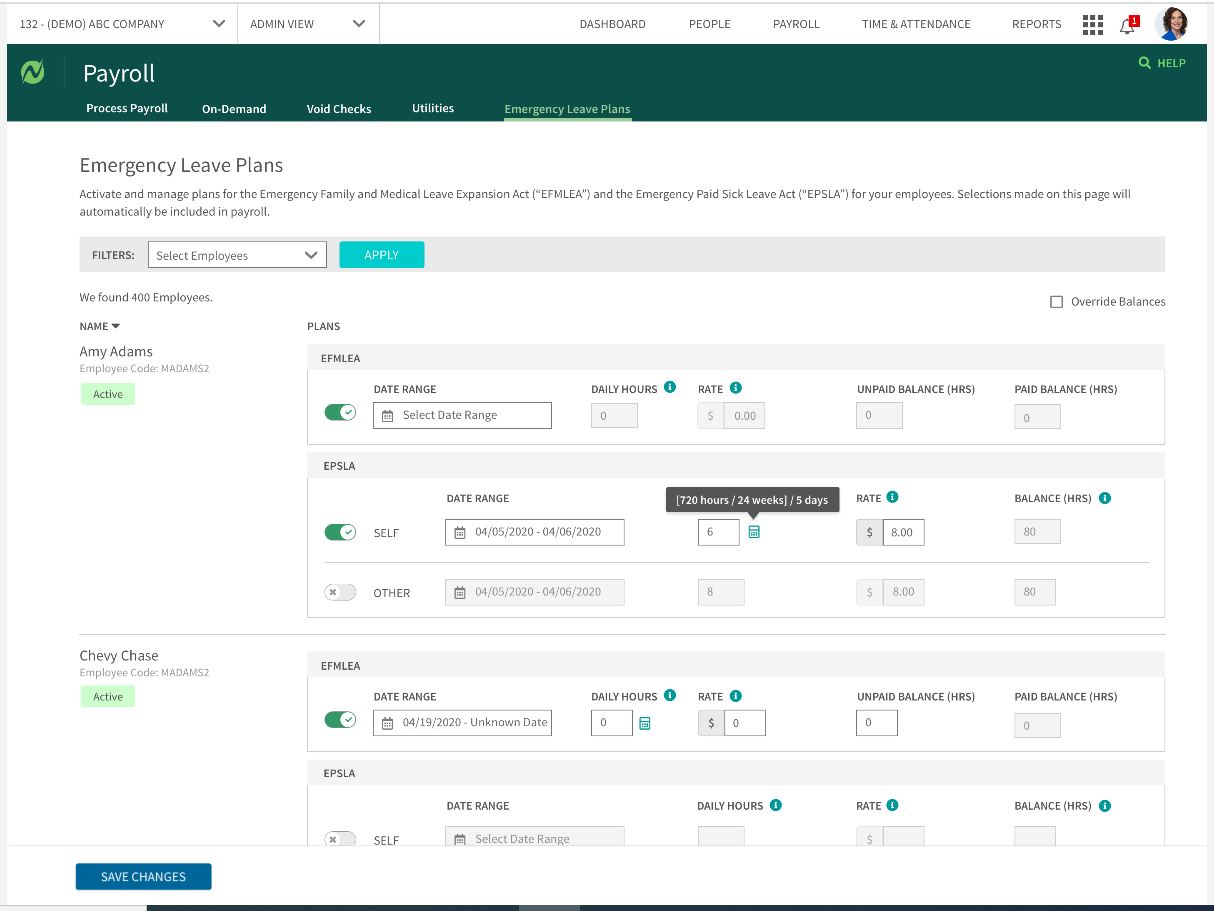Click the Apply filter button
This screenshot has height=911, width=1214.
pos(381,255)
